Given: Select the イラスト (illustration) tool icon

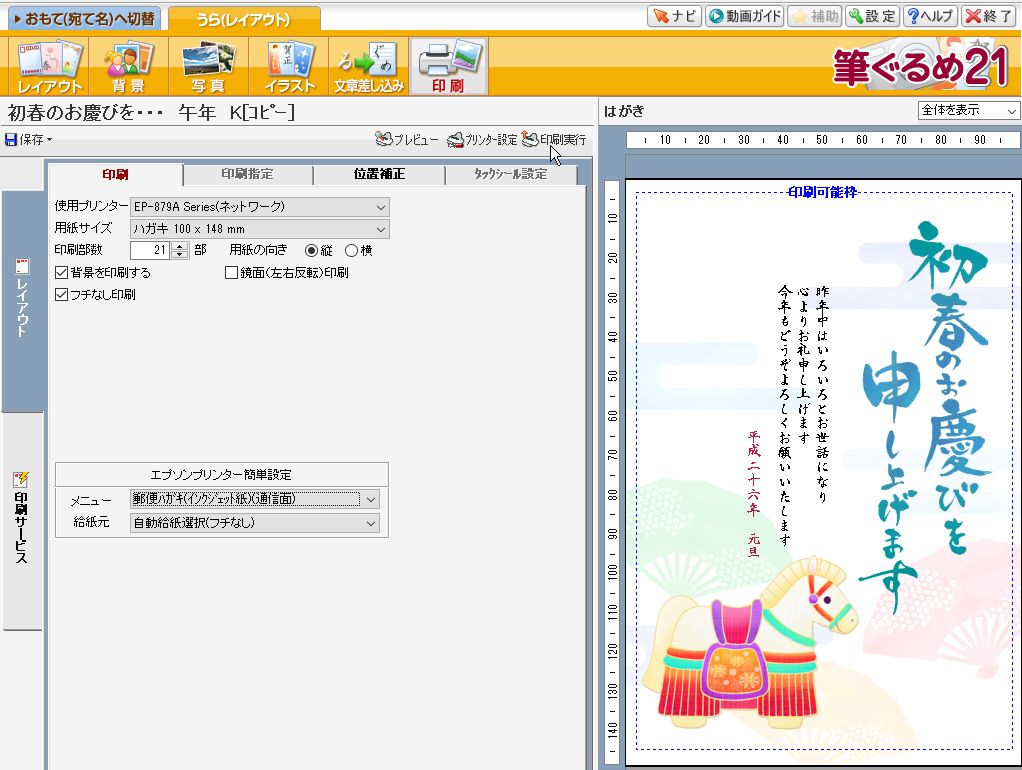Looking at the screenshot, I should coord(288,62).
